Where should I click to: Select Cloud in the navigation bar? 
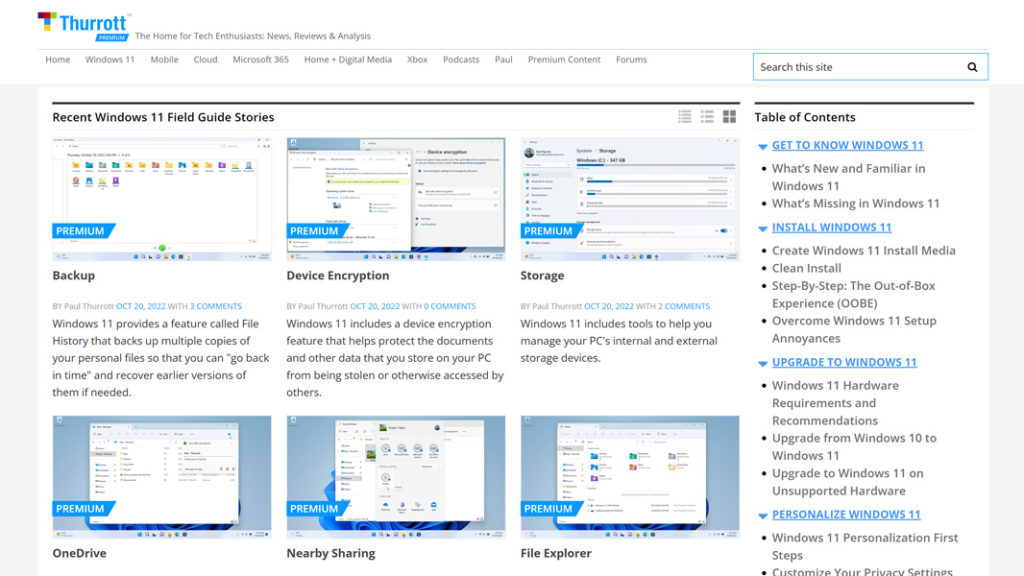point(205,59)
